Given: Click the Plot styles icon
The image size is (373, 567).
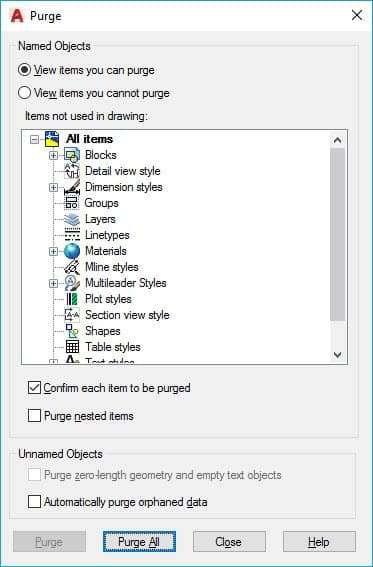Looking at the screenshot, I should coord(72,299).
